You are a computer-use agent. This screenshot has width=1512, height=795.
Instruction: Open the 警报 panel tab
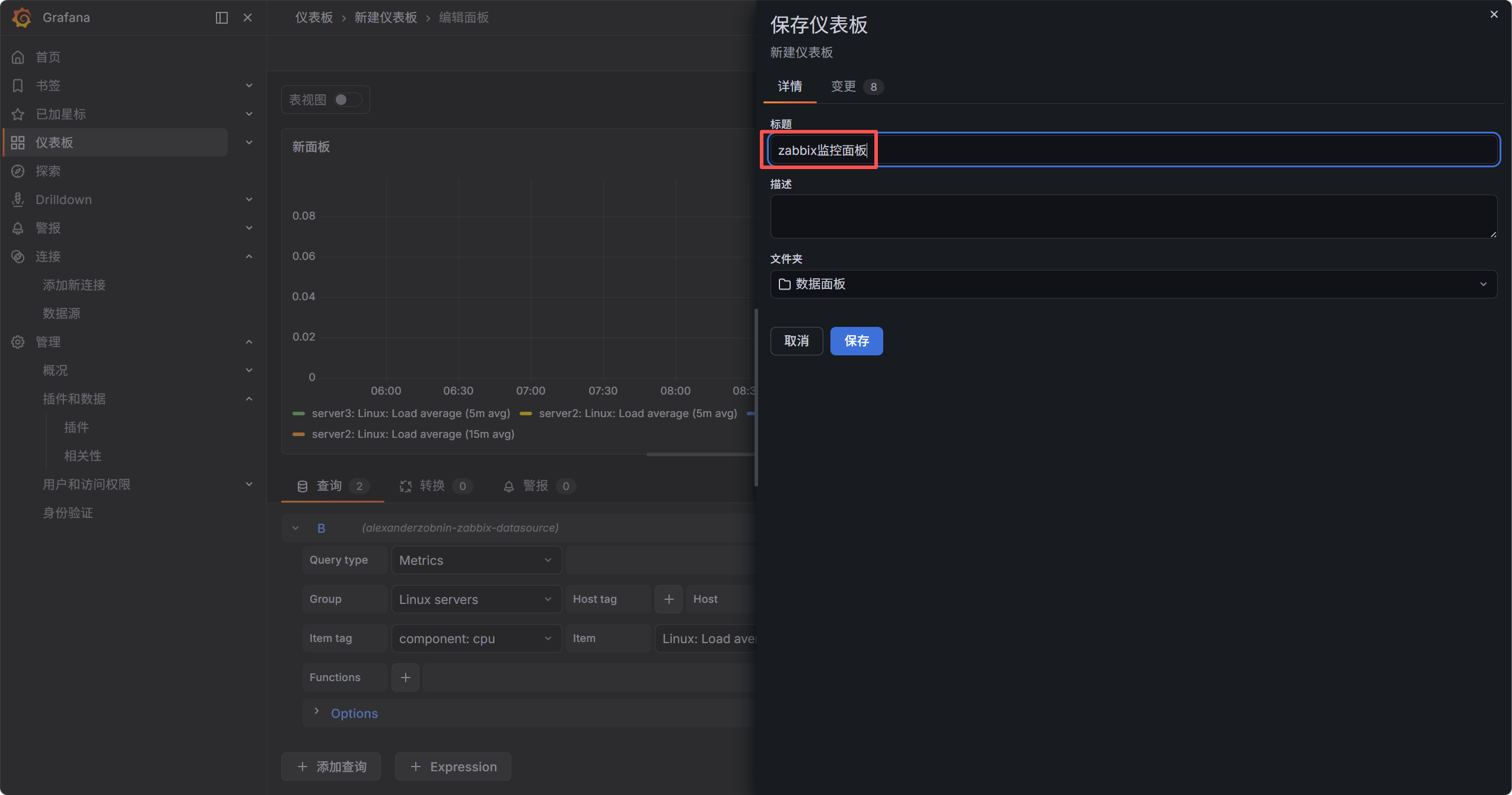point(539,486)
